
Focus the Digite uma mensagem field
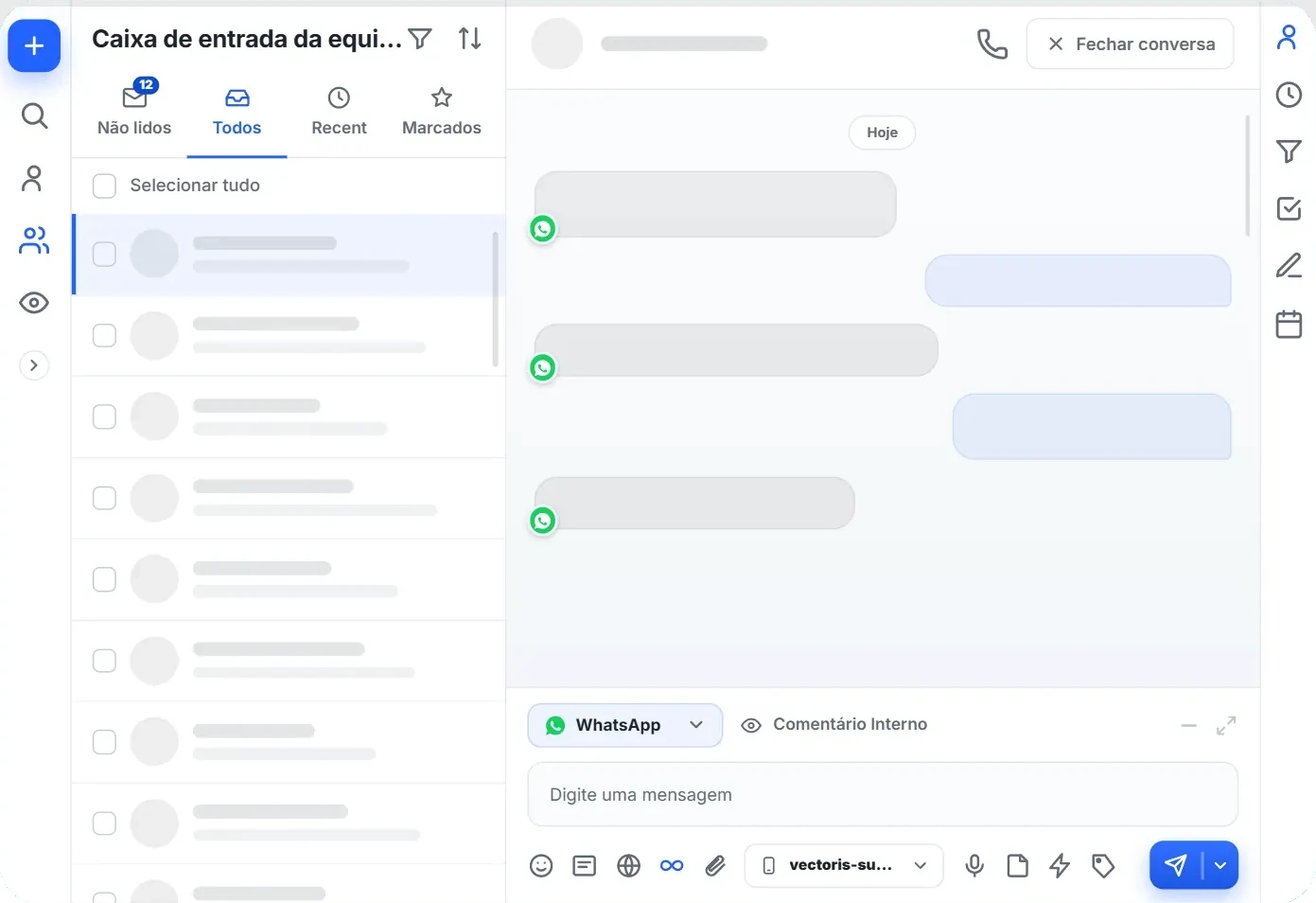point(883,794)
